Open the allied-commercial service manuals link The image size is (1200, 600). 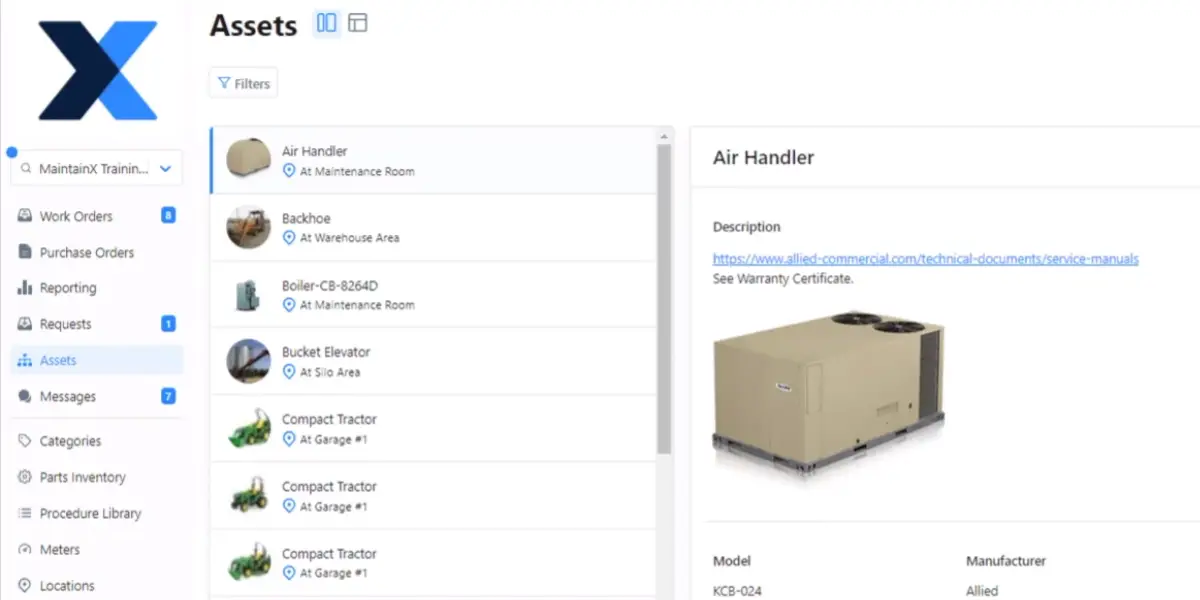[925, 259]
